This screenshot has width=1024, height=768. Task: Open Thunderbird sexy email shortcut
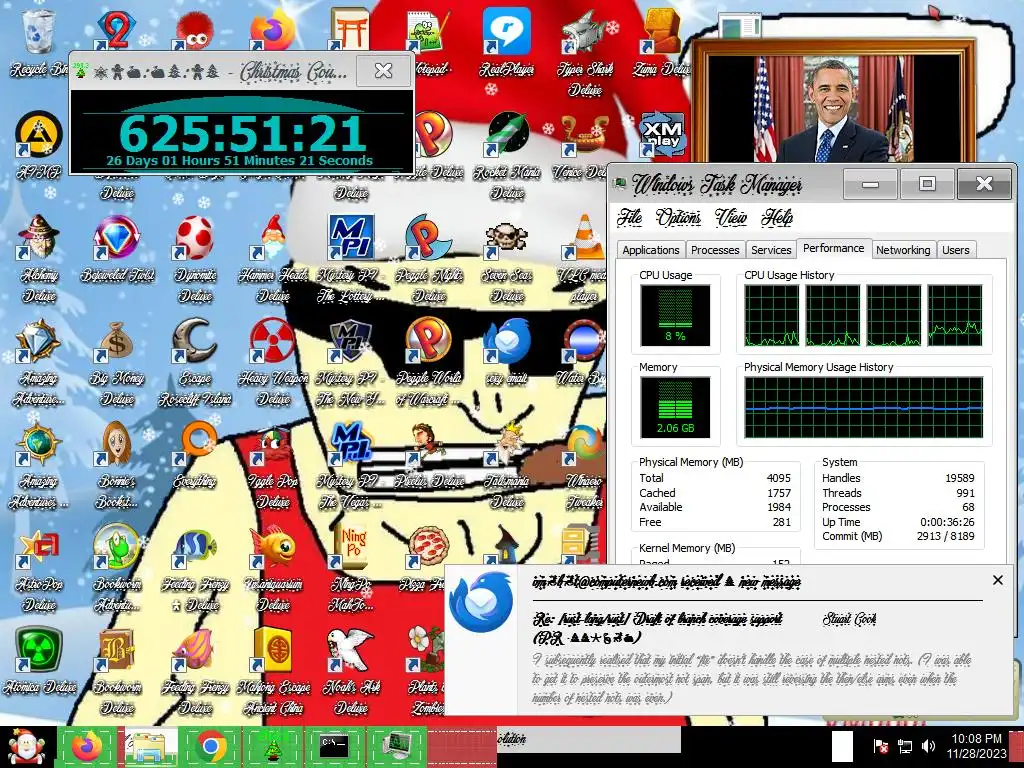(507, 341)
